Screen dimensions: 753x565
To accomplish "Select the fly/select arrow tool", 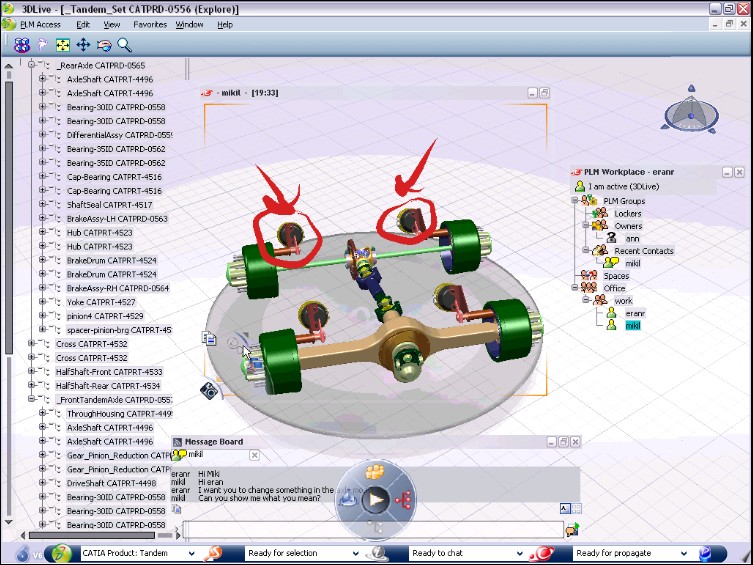I will coord(43,45).
